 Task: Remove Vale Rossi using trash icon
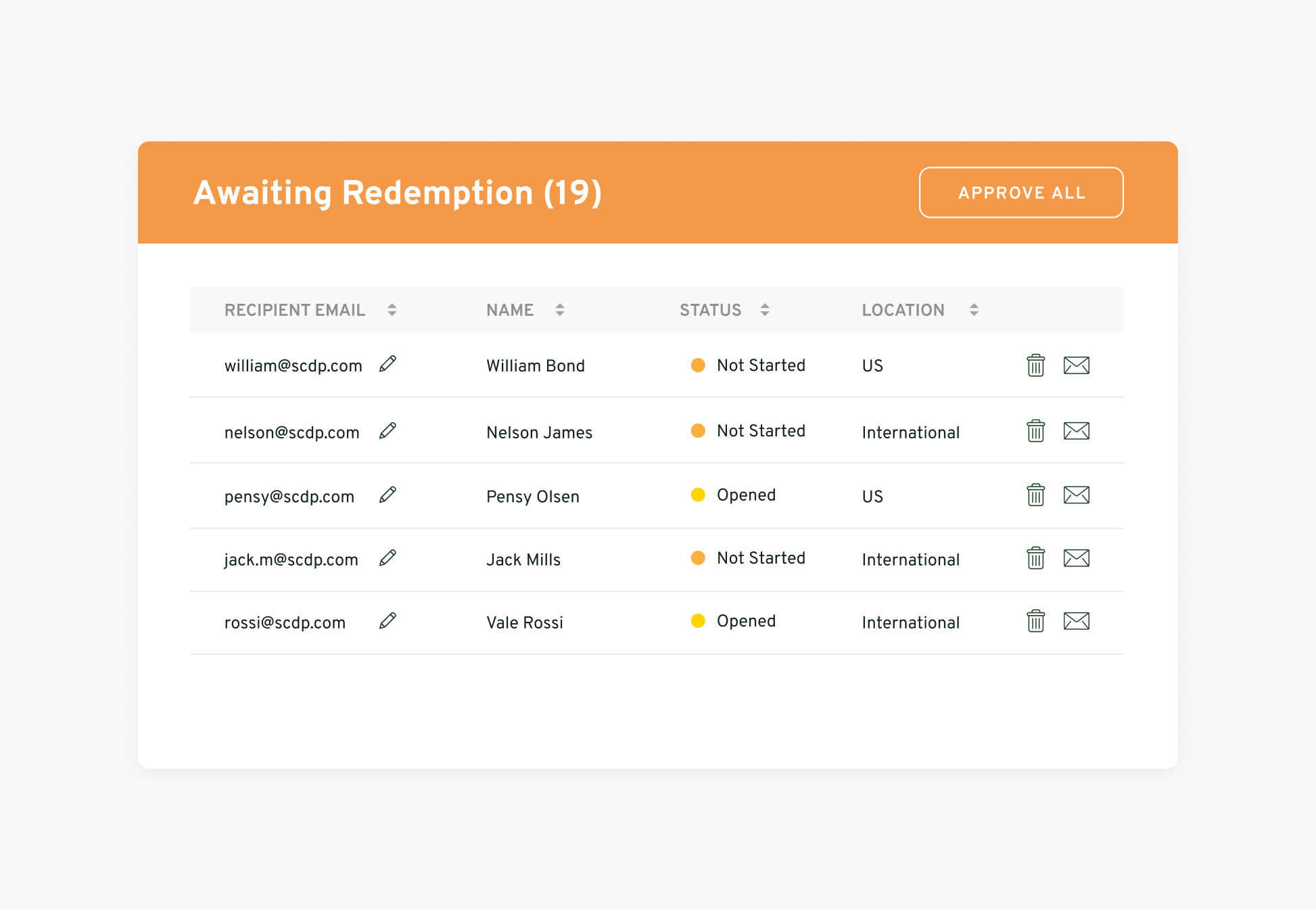[1035, 621]
